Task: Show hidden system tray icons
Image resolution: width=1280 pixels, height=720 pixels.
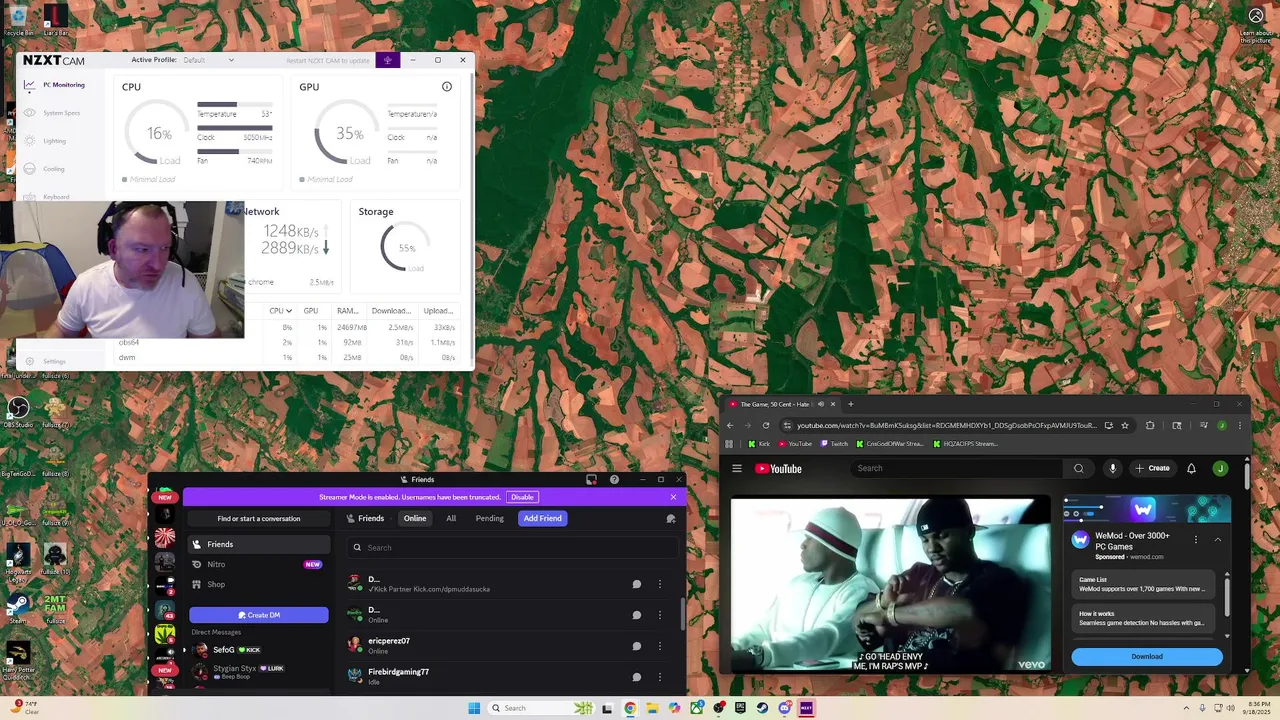Action: pos(1187,708)
